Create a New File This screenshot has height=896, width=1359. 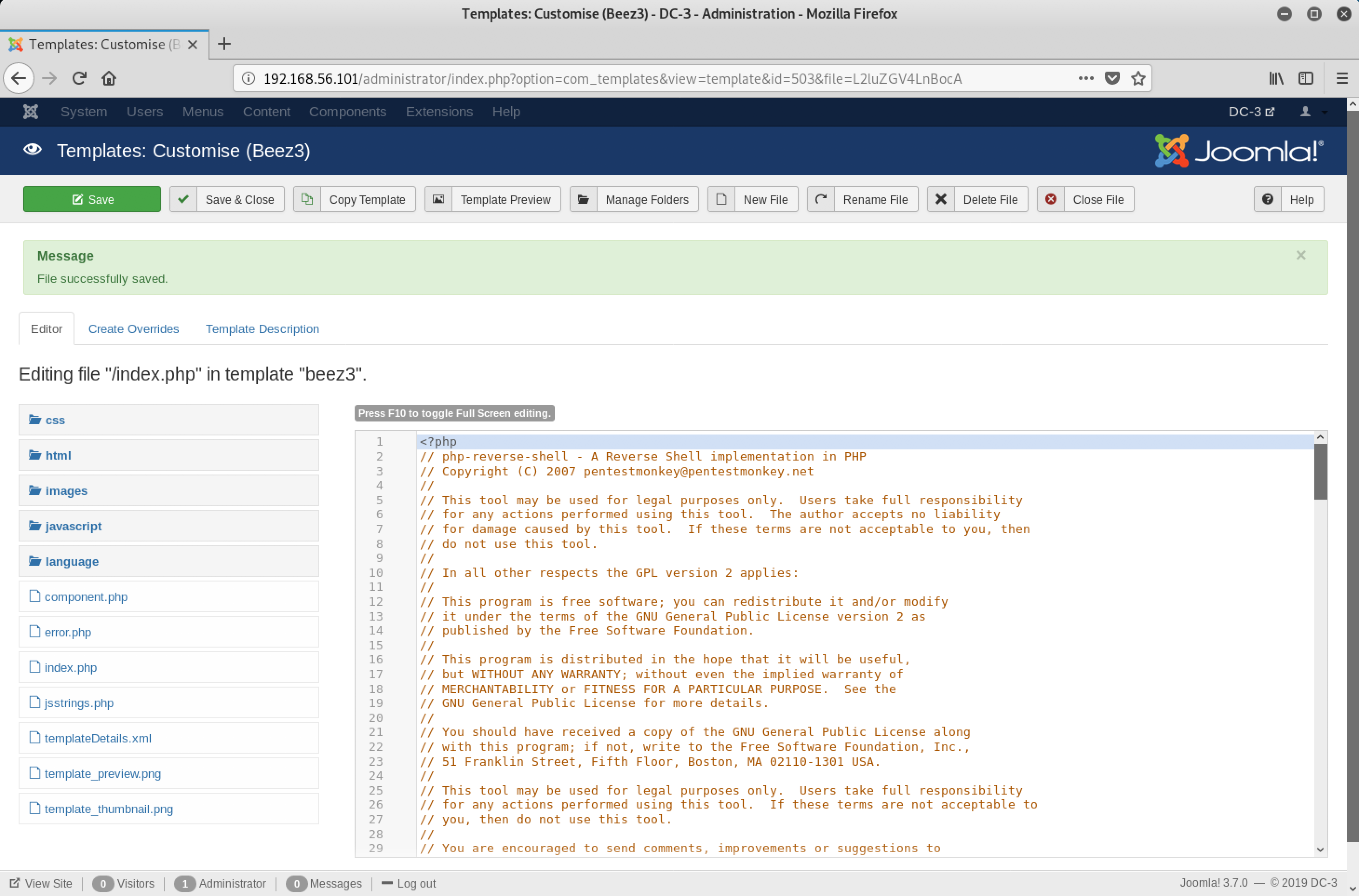[753, 200]
